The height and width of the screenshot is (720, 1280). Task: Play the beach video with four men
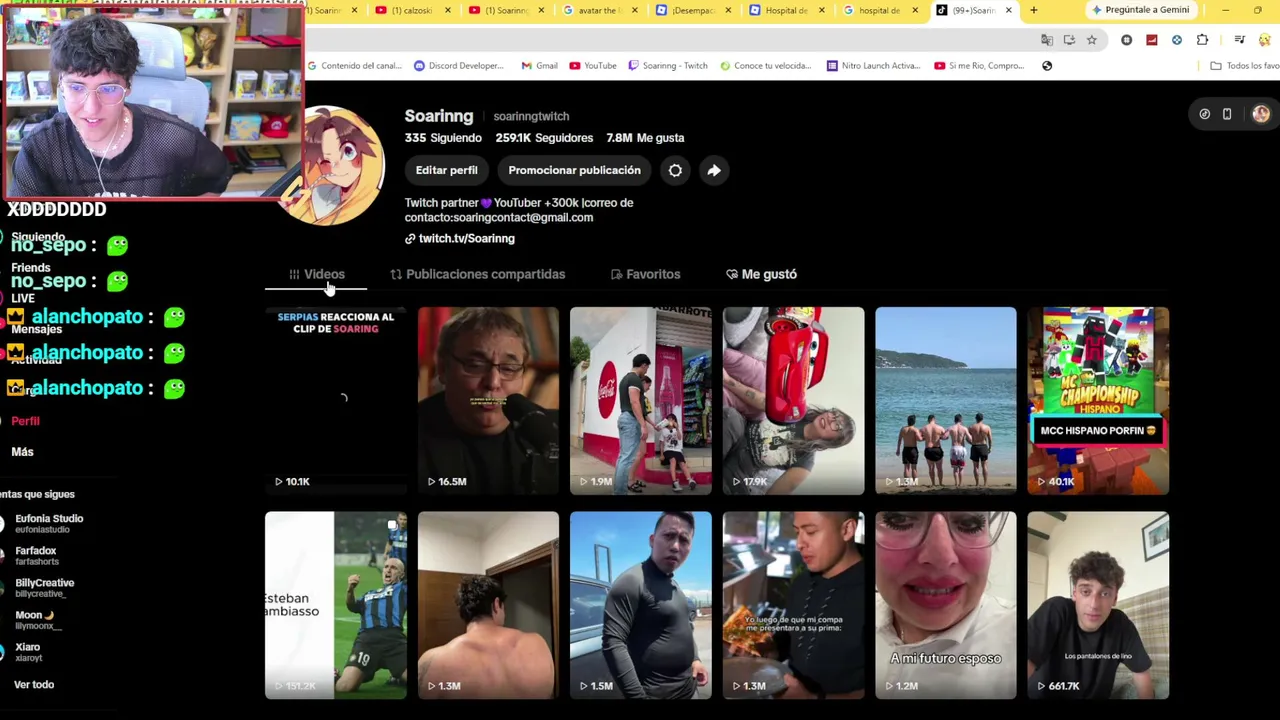[946, 400]
